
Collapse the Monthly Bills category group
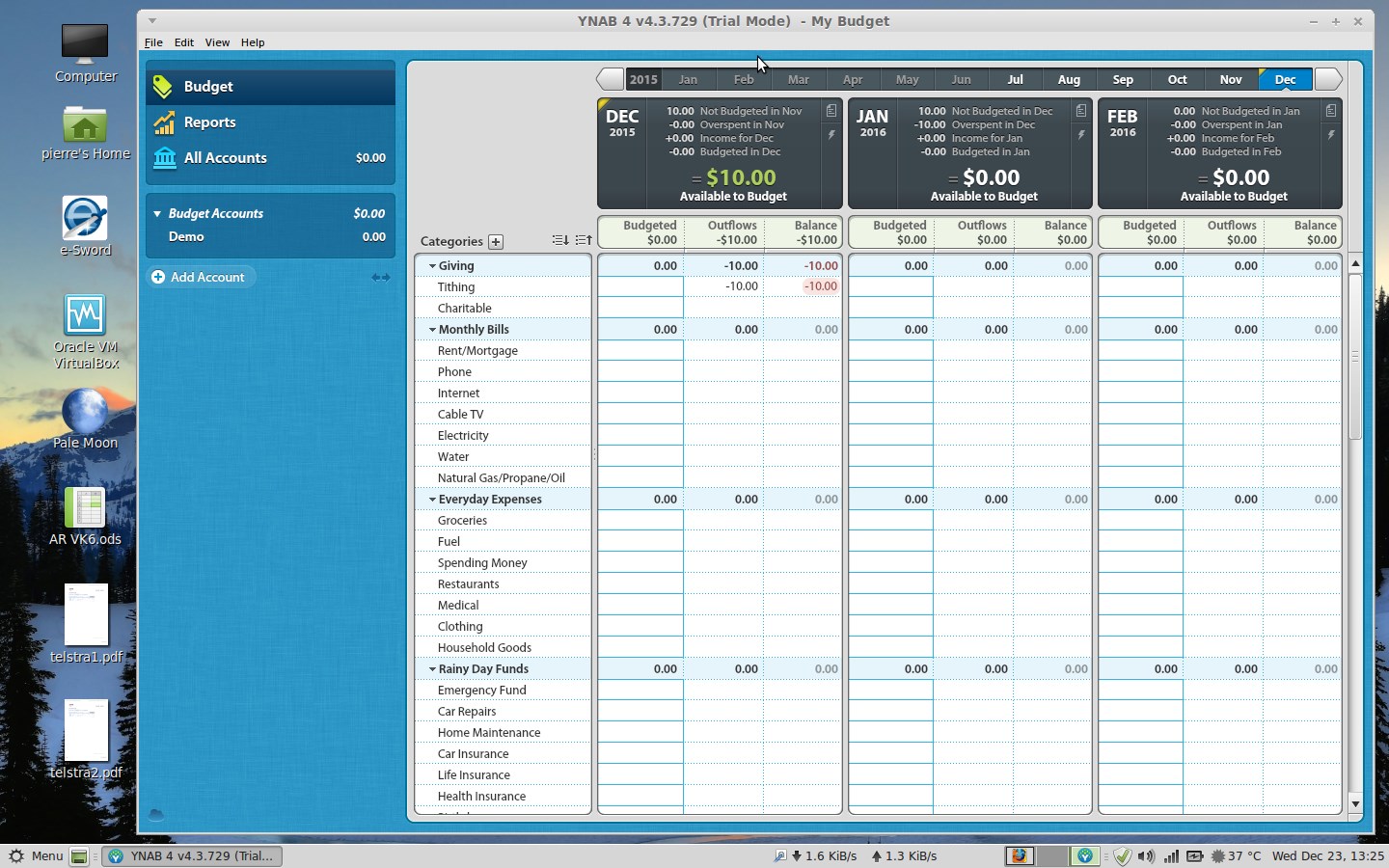(x=432, y=330)
